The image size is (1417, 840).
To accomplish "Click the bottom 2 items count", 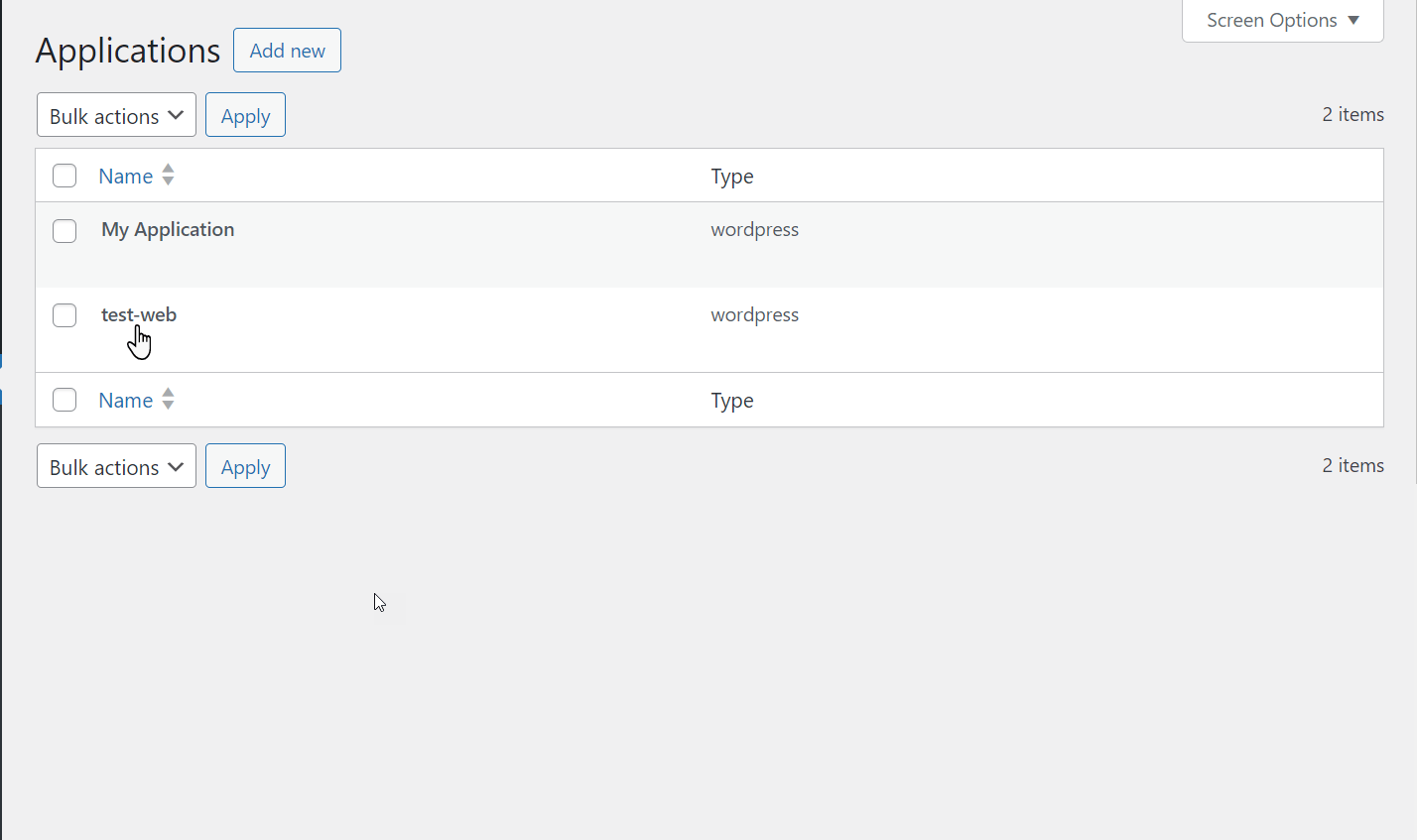I will 1353,465.
